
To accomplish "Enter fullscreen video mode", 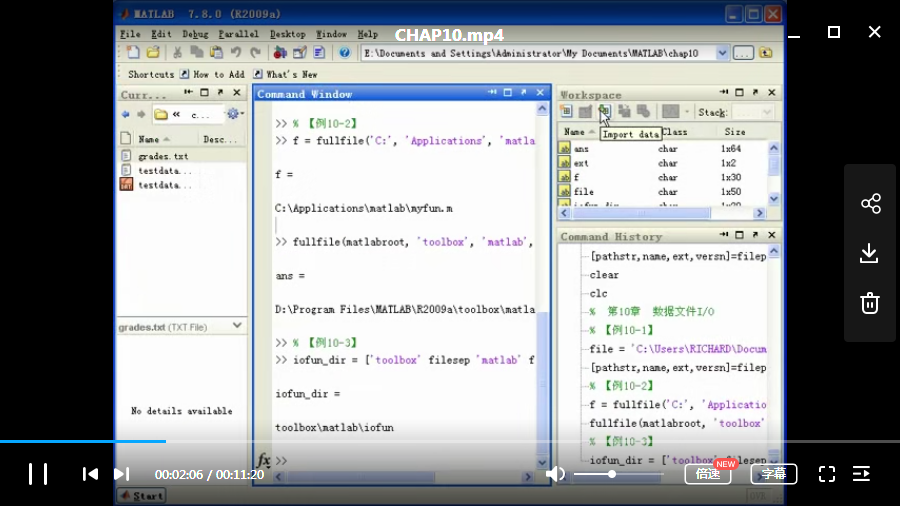I will click(x=827, y=474).
